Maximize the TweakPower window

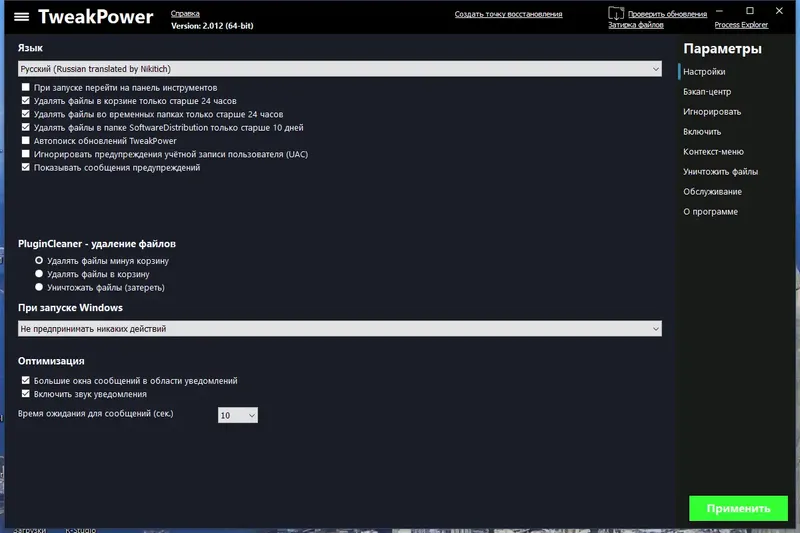[x=749, y=10]
